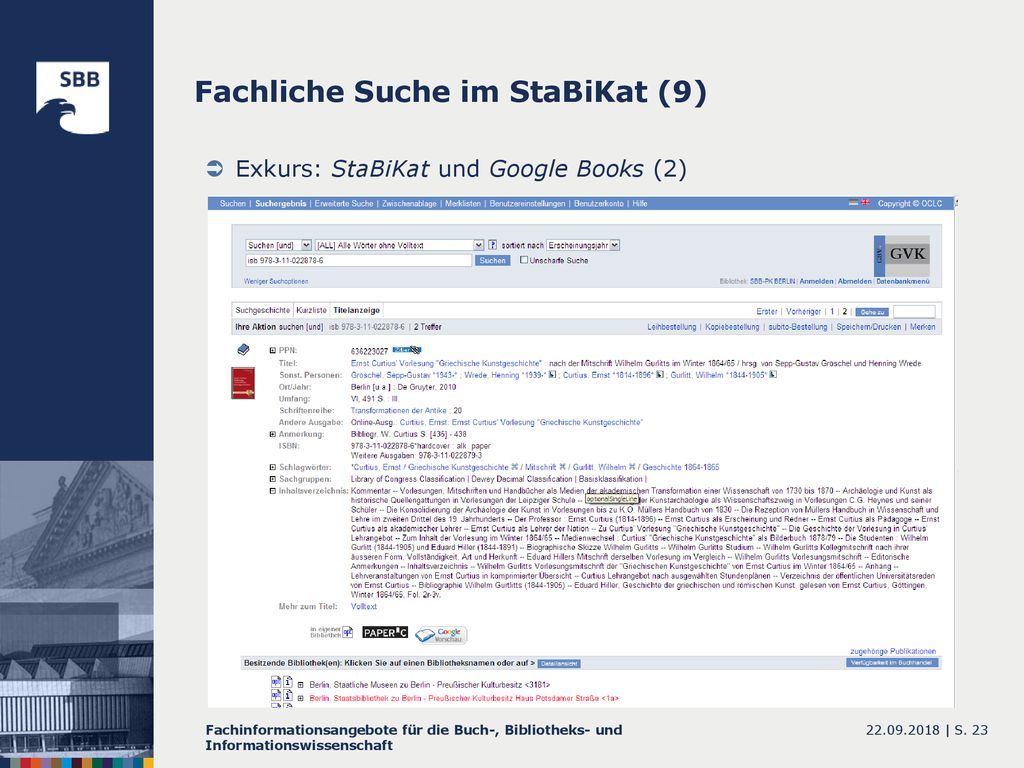The image size is (1024, 768).
Task: Open the Suchen menu item
Action: [232, 204]
